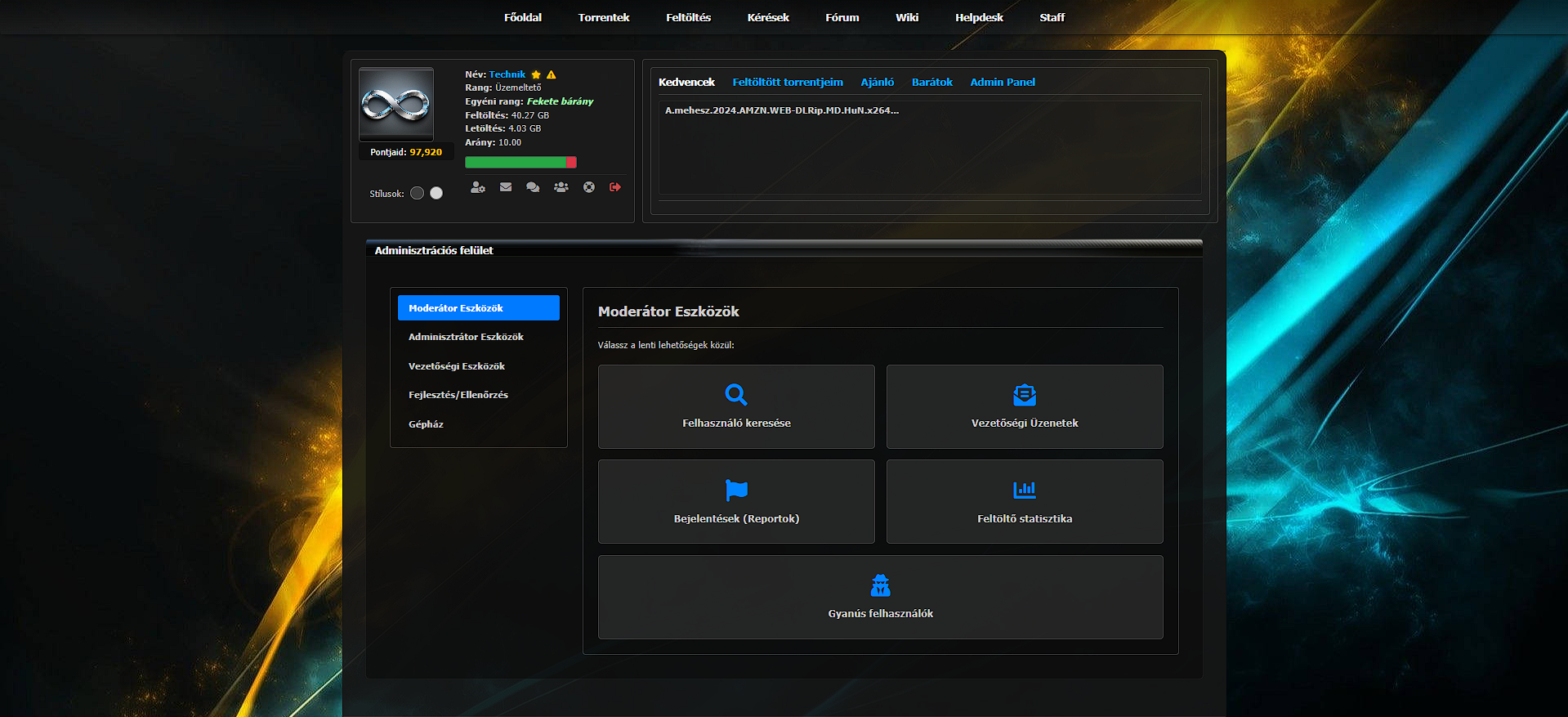Viewport: 1568px width, 717px height.
Task: Click the flag icon for reports
Action: pyautogui.click(x=736, y=490)
